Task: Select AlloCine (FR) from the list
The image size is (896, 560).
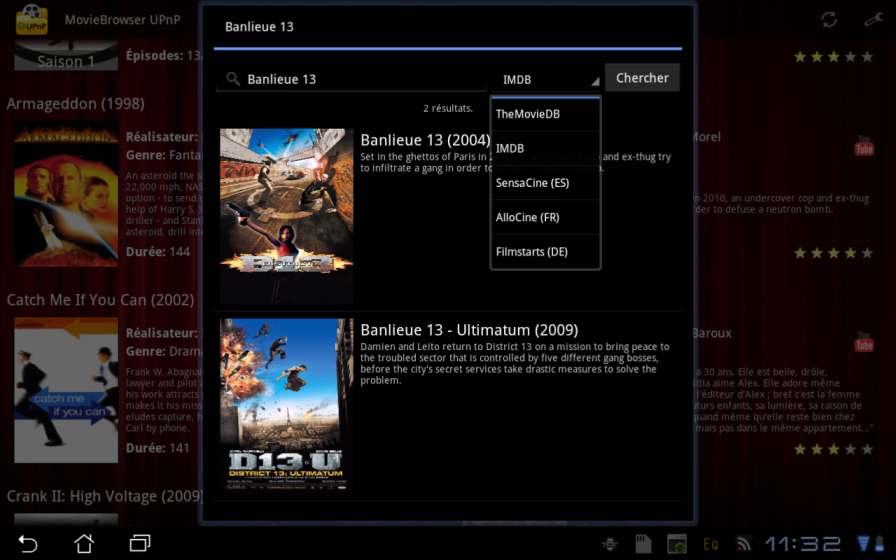Action: pos(546,217)
